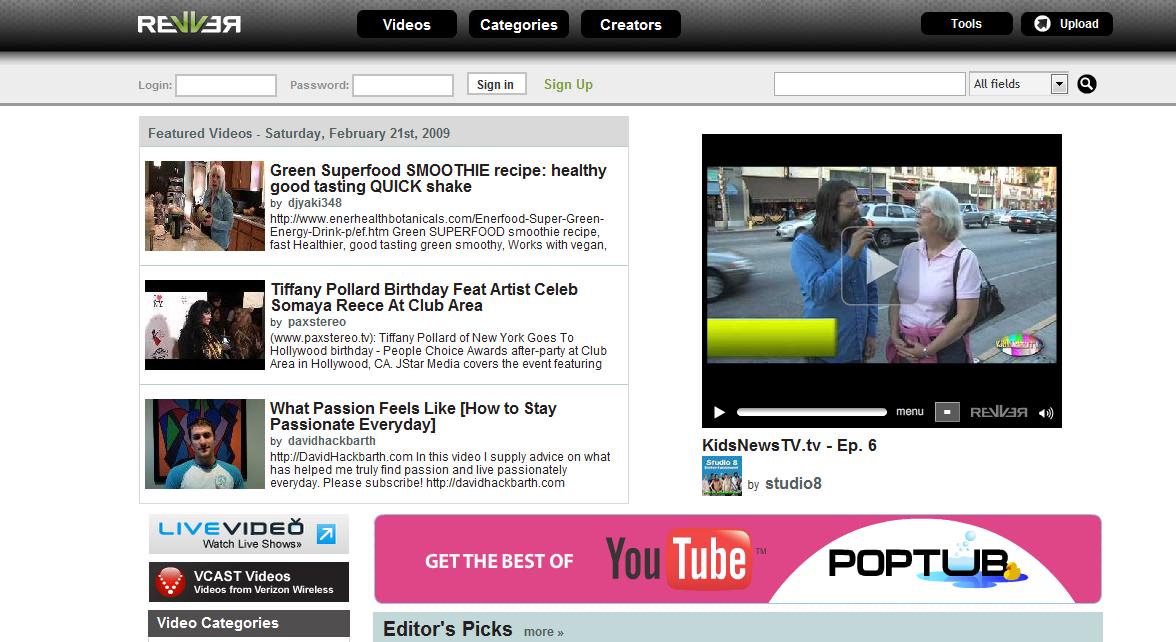This screenshot has height=642, width=1176.
Task: Visit davidhackbarth's profile link
Action: (x=332, y=441)
